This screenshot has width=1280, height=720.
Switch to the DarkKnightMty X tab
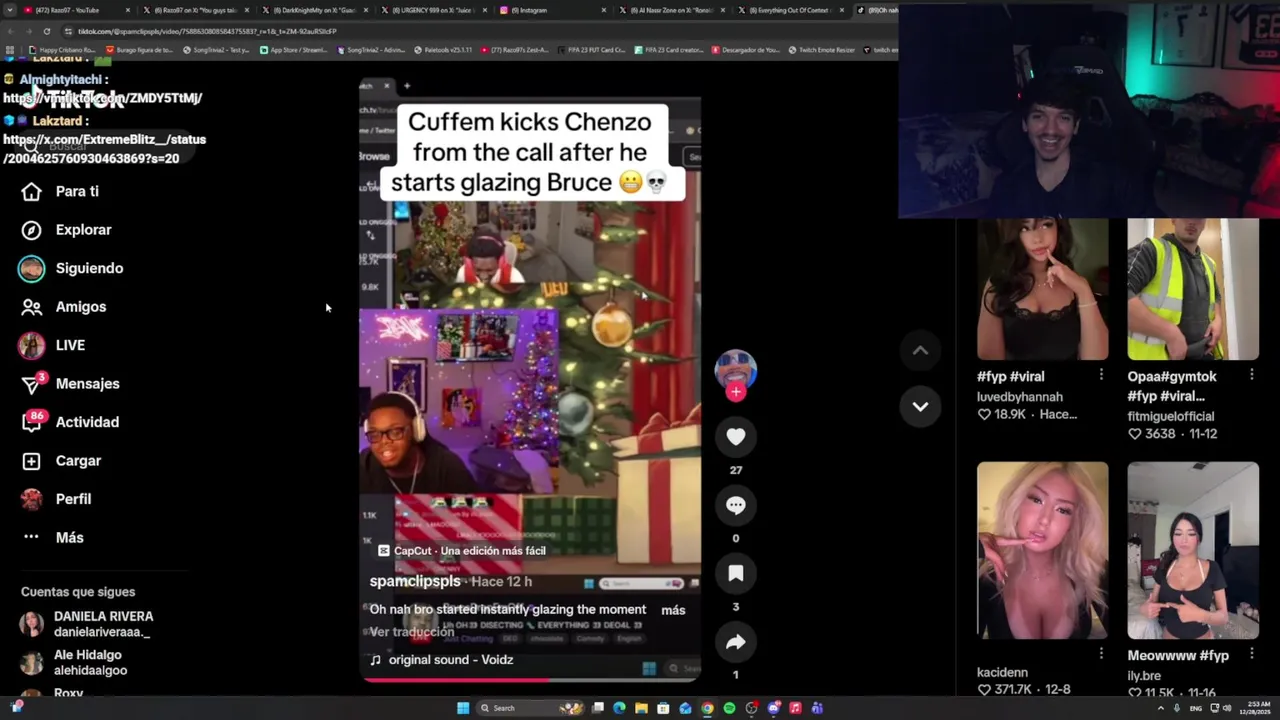(x=314, y=10)
